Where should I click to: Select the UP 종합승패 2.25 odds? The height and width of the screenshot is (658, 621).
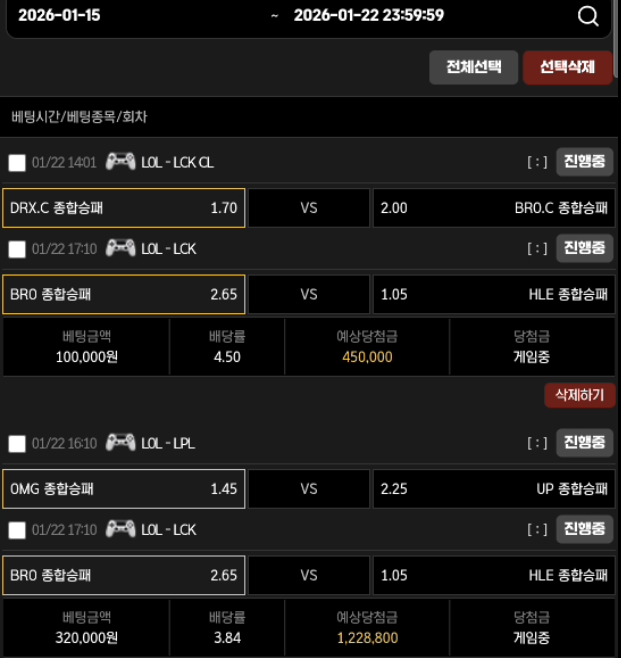493,489
